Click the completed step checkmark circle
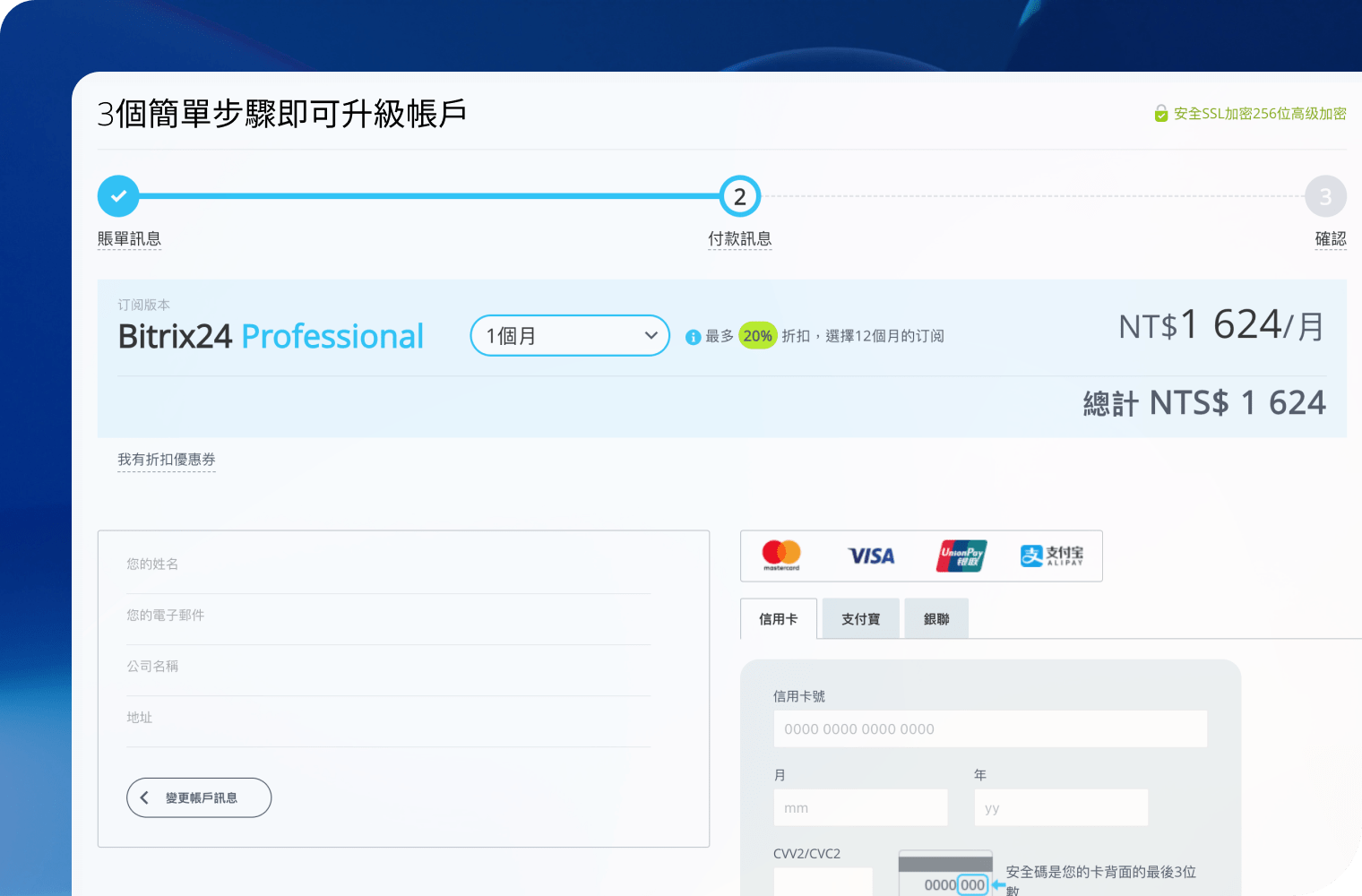1362x896 pixels. (x=118, y=196)
